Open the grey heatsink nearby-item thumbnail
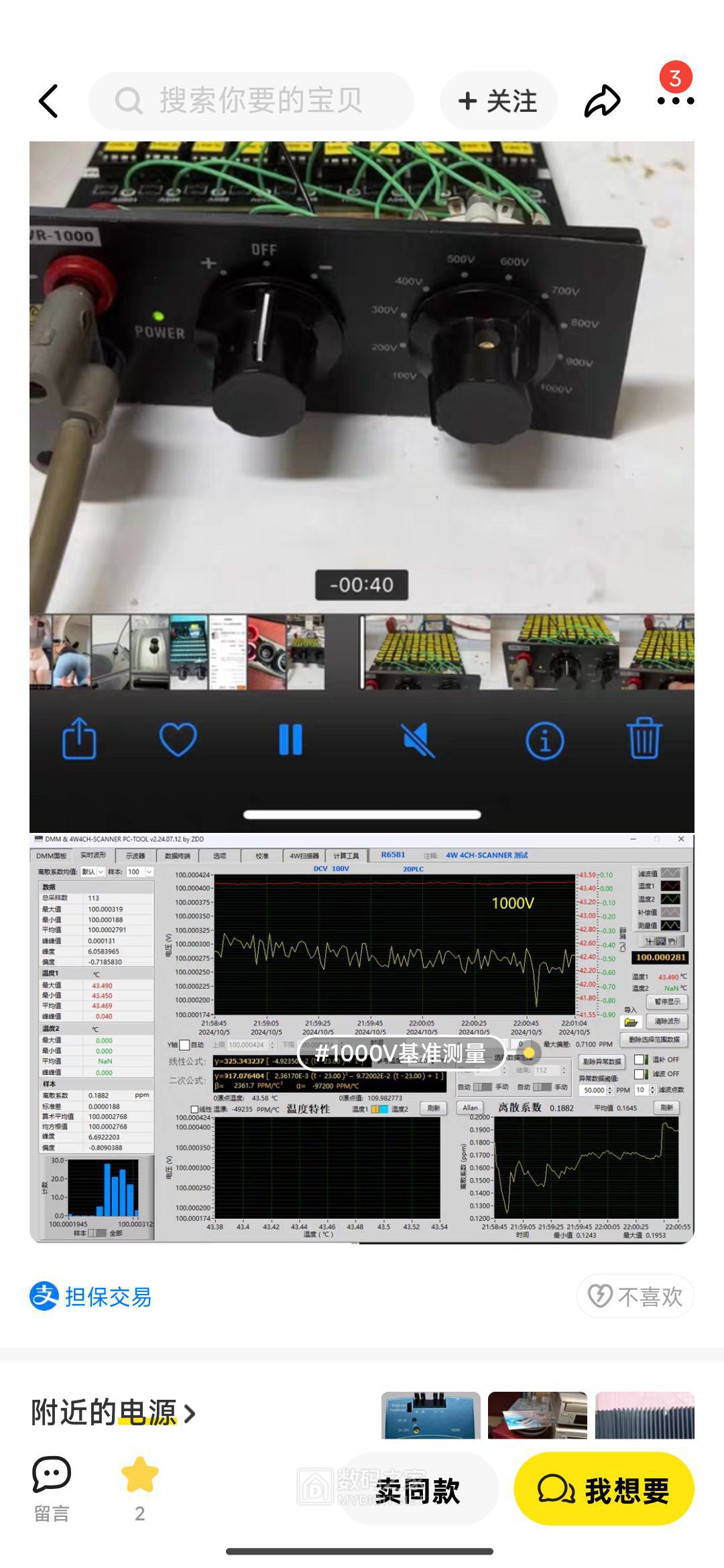This screenshot has width=724, height=1568. [x=645, y=1415]
